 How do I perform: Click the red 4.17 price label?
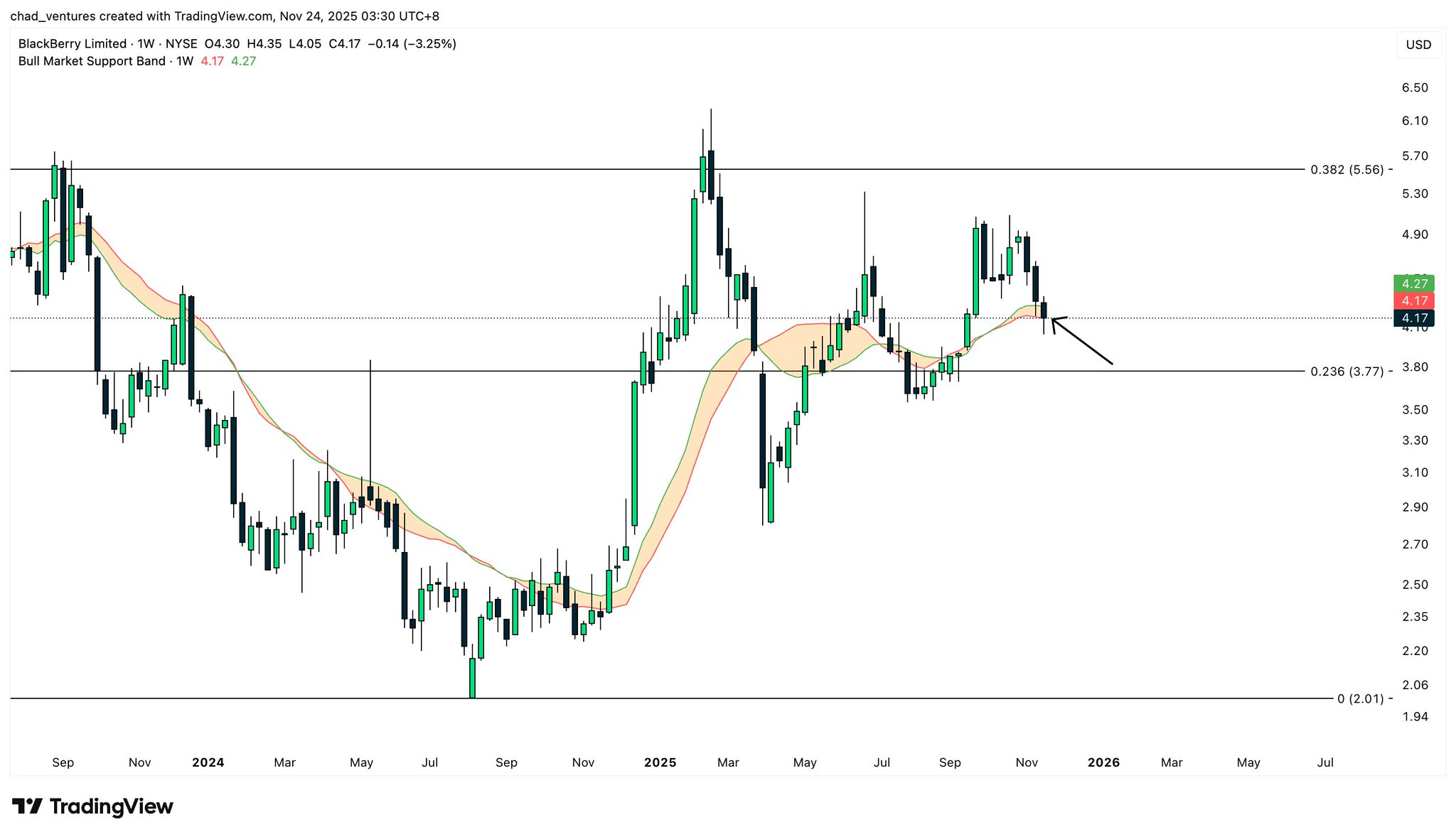pyautogui.click(x=1414, y=301)
